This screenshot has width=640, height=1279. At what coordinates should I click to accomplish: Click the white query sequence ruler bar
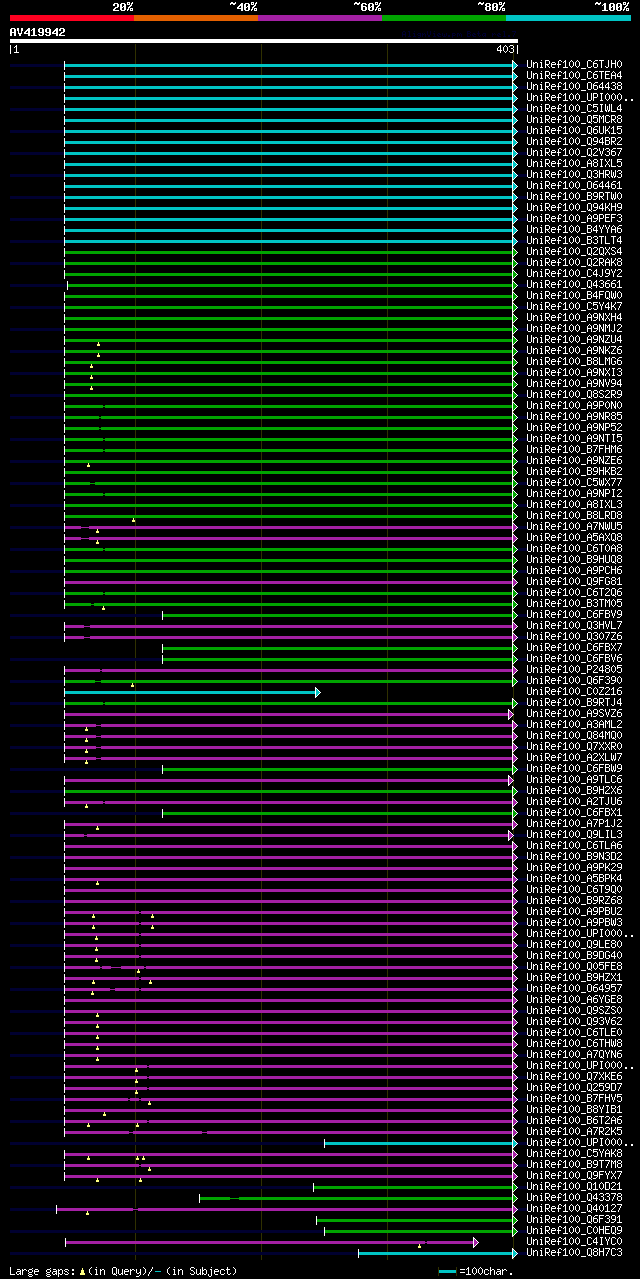tap(264, 41)
